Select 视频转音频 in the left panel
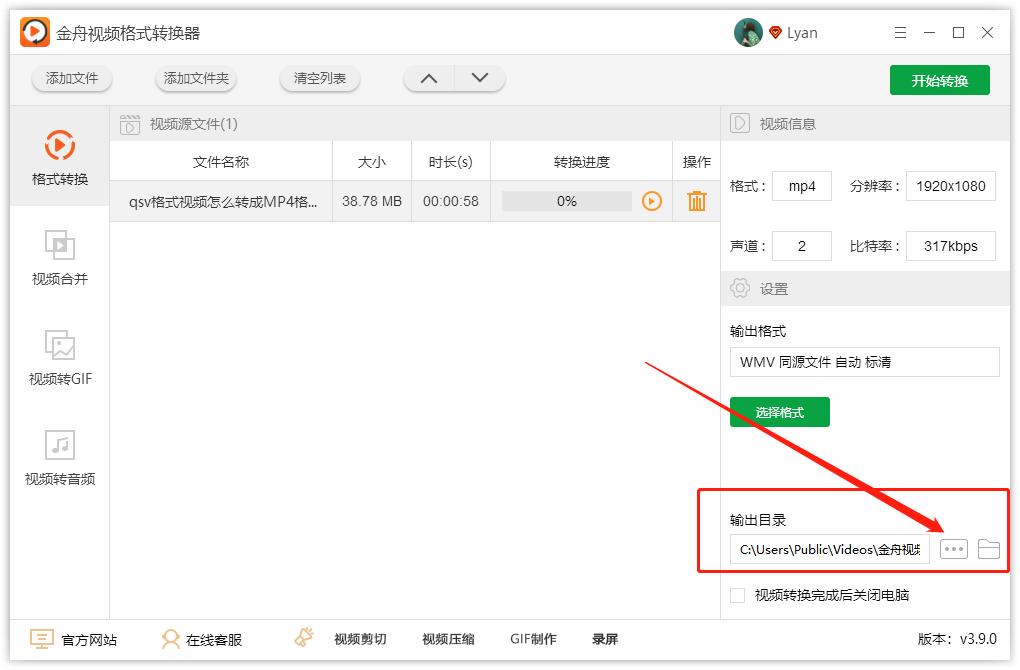1020x670 pixels. pos(60,458)
